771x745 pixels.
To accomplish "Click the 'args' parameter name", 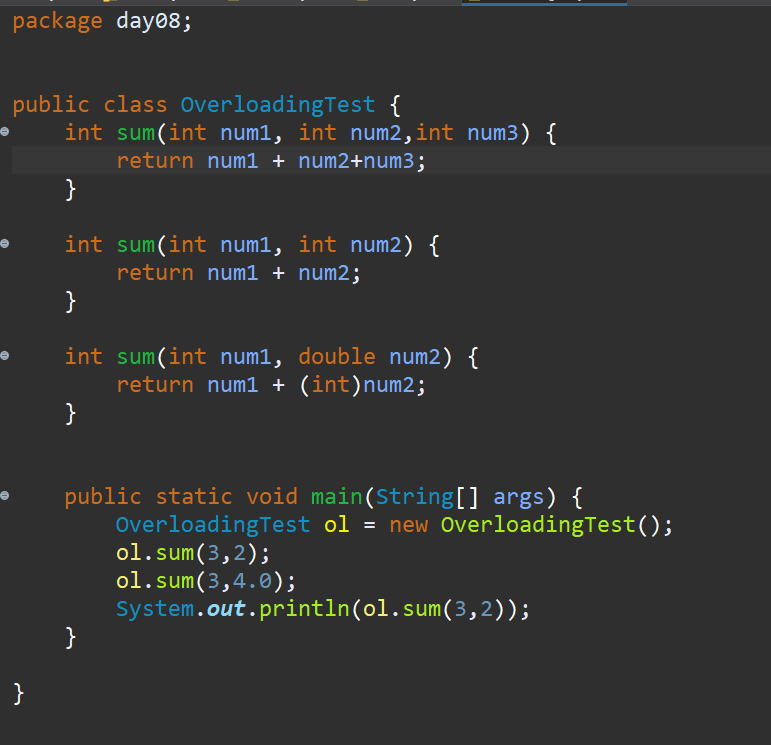I will 519,499.
